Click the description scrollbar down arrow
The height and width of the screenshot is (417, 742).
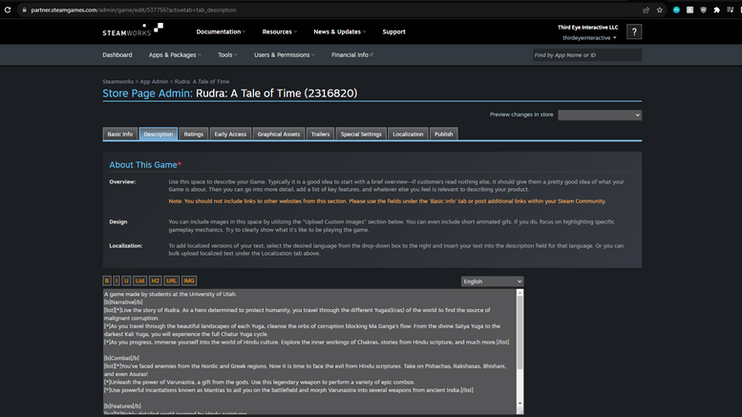(x=520, y=403)
